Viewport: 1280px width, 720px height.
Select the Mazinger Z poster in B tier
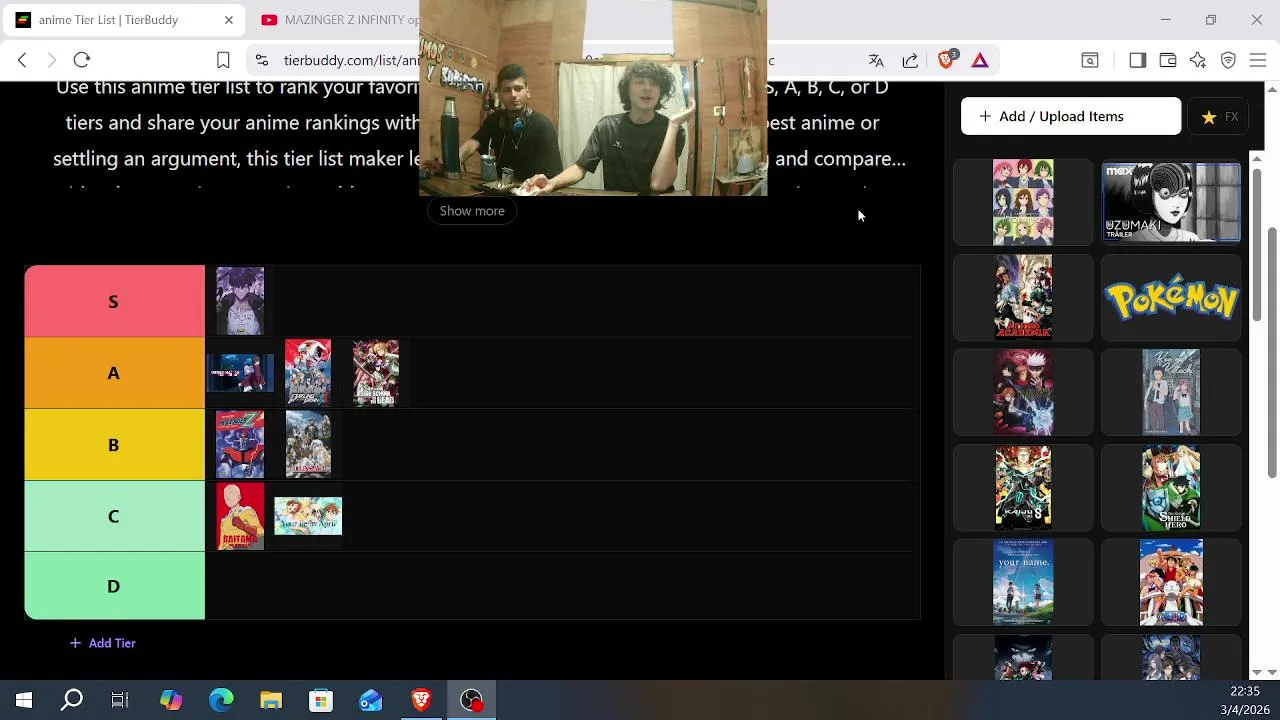240,445
